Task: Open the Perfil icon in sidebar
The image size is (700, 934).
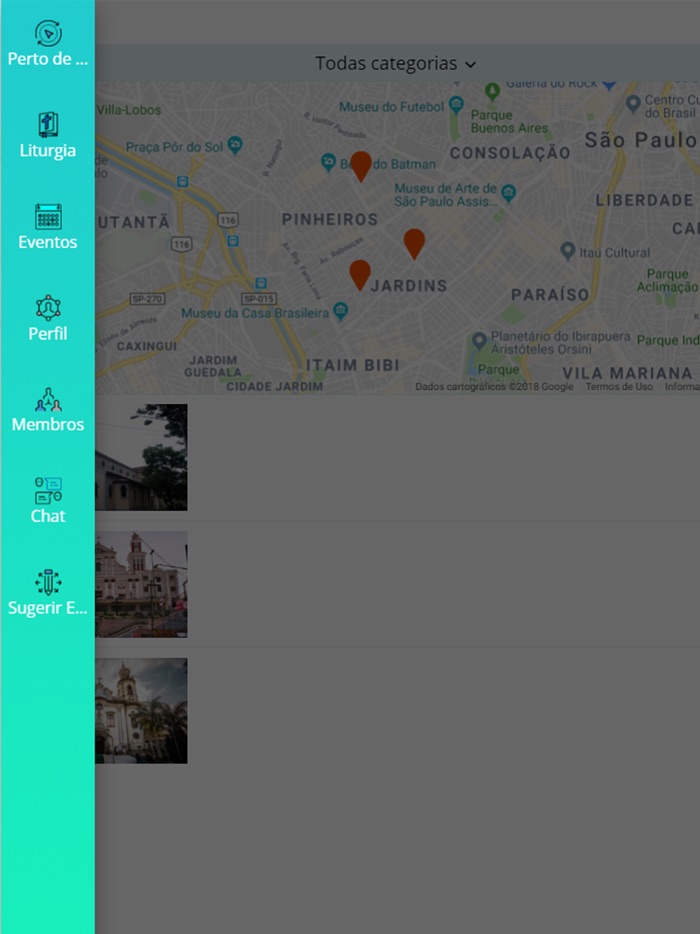Action: tap(48, 309)
